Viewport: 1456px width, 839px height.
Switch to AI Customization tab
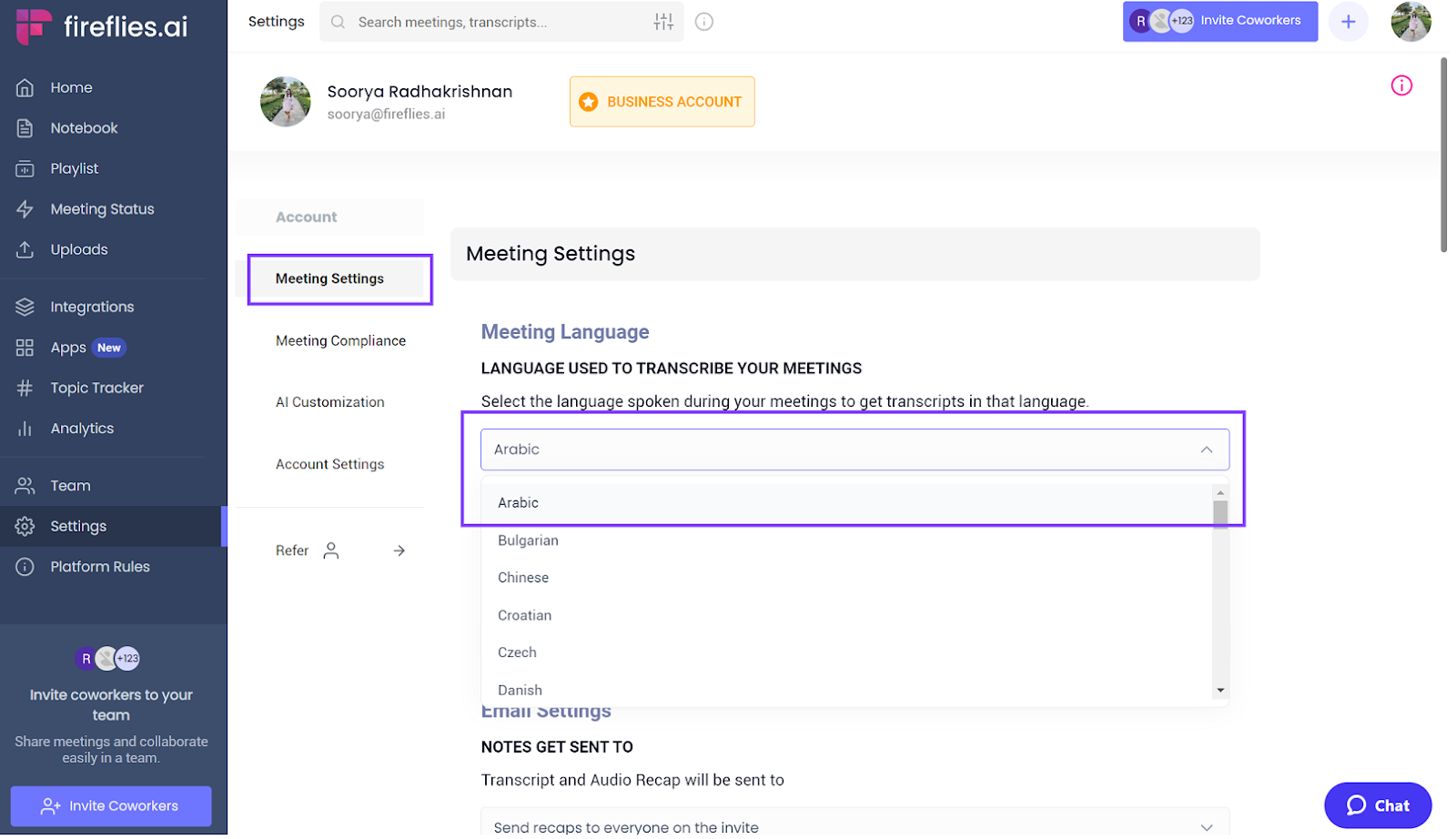point(330,402)
